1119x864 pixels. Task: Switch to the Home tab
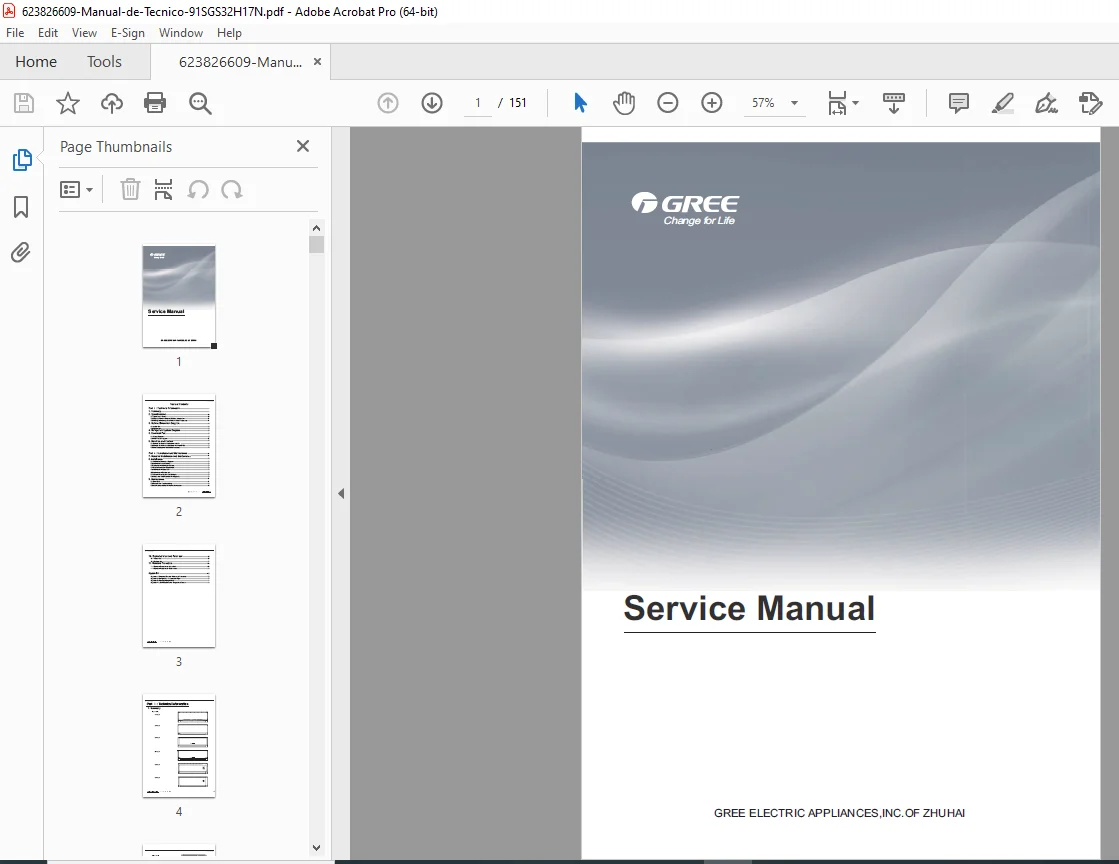36,62
